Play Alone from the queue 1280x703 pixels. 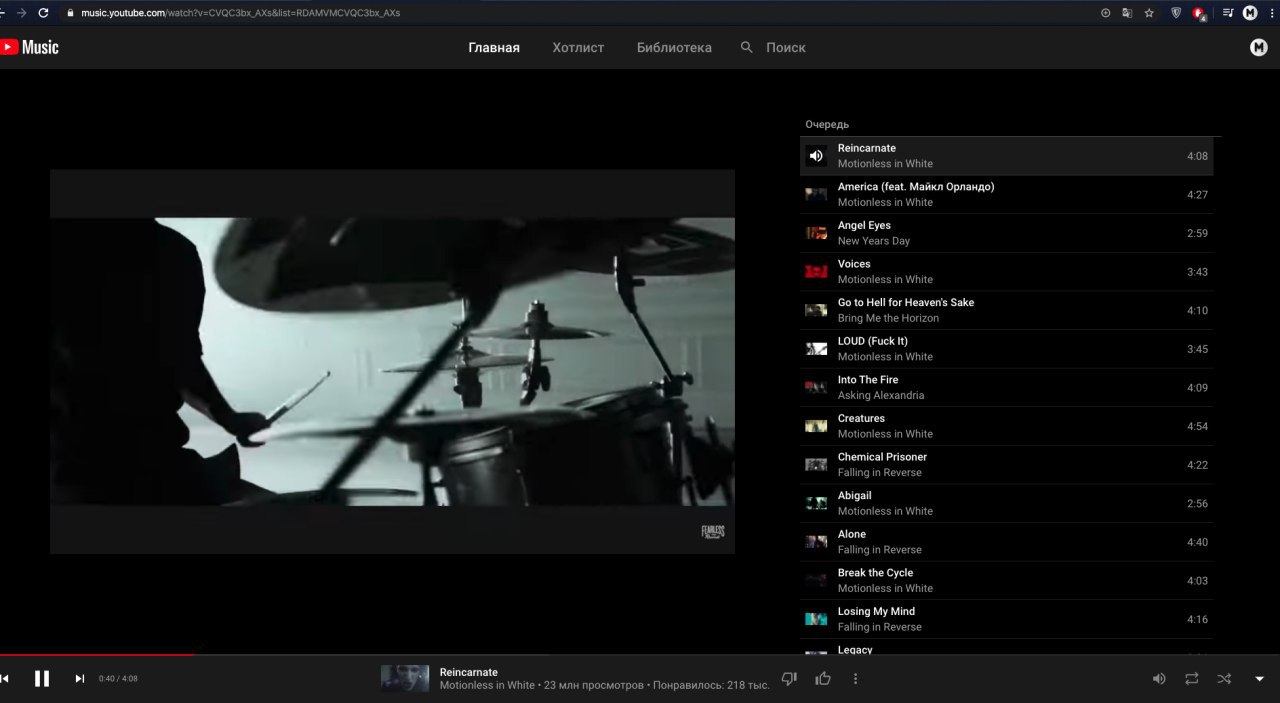click(1006, 542)
